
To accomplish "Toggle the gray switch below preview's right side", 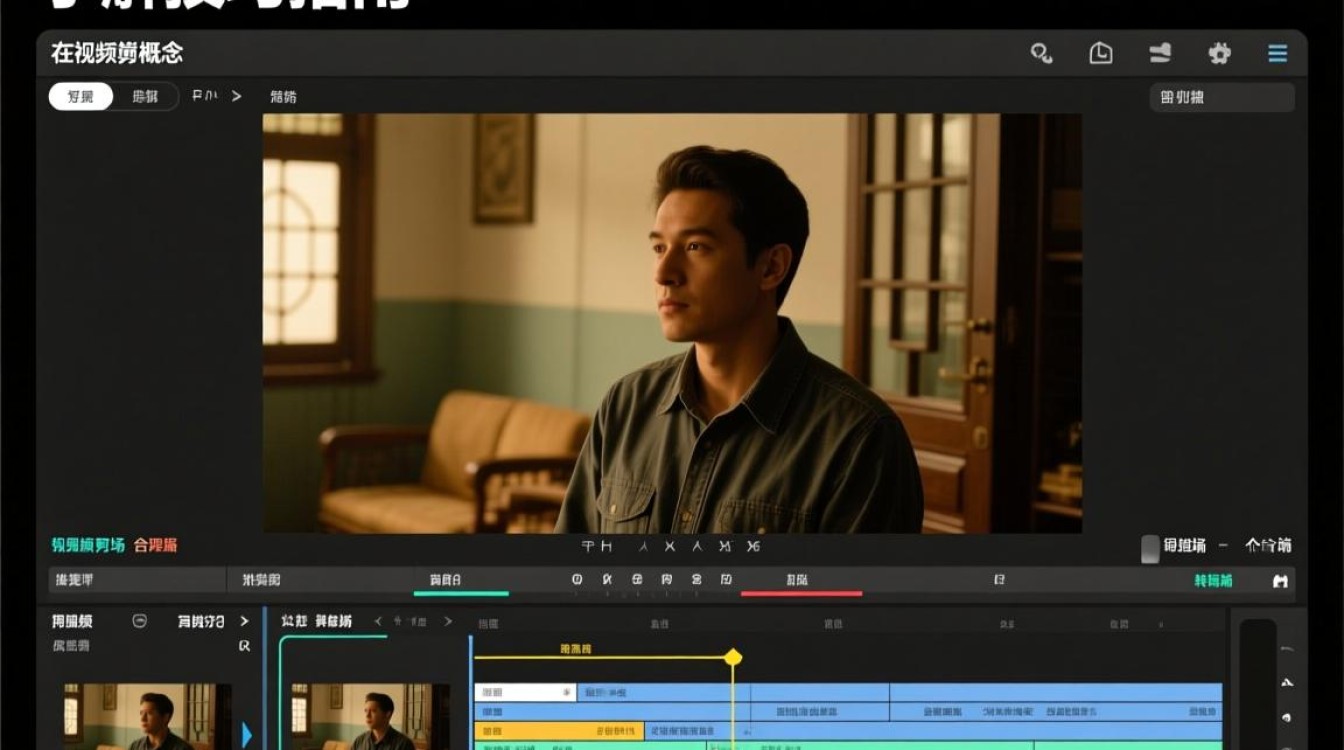I will (x=1150, y=547).
